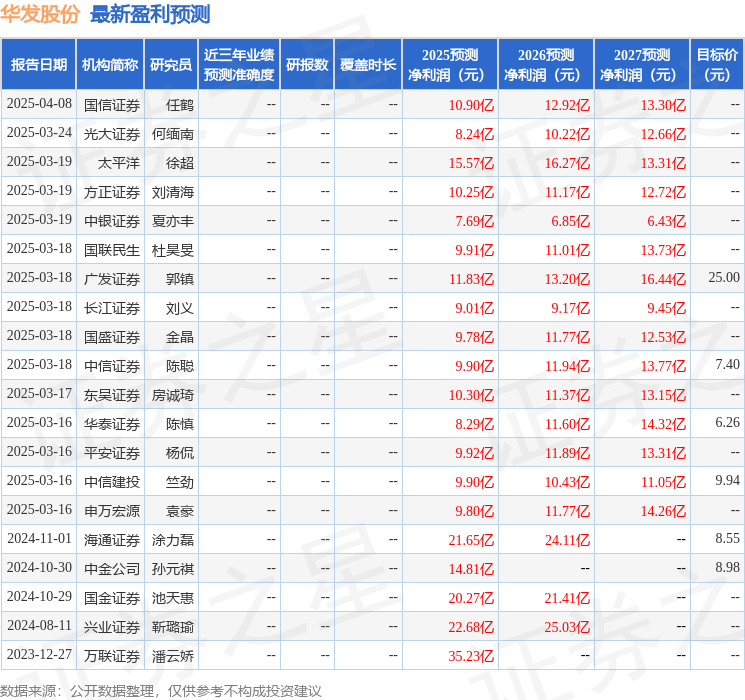Click the 16.44亿 forecast value
Viewport: 745px width, 700px height.
coord(663,279)
